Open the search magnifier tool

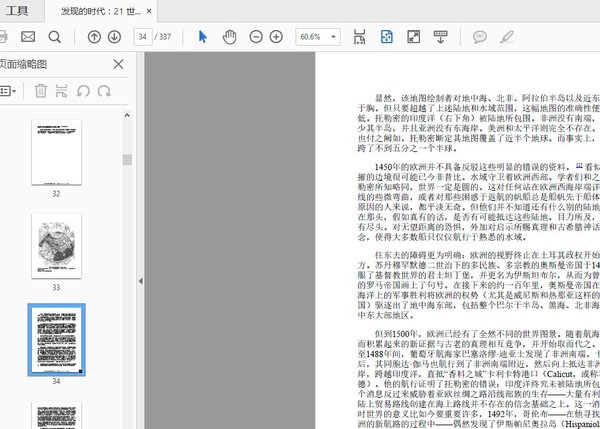(54, 37)
